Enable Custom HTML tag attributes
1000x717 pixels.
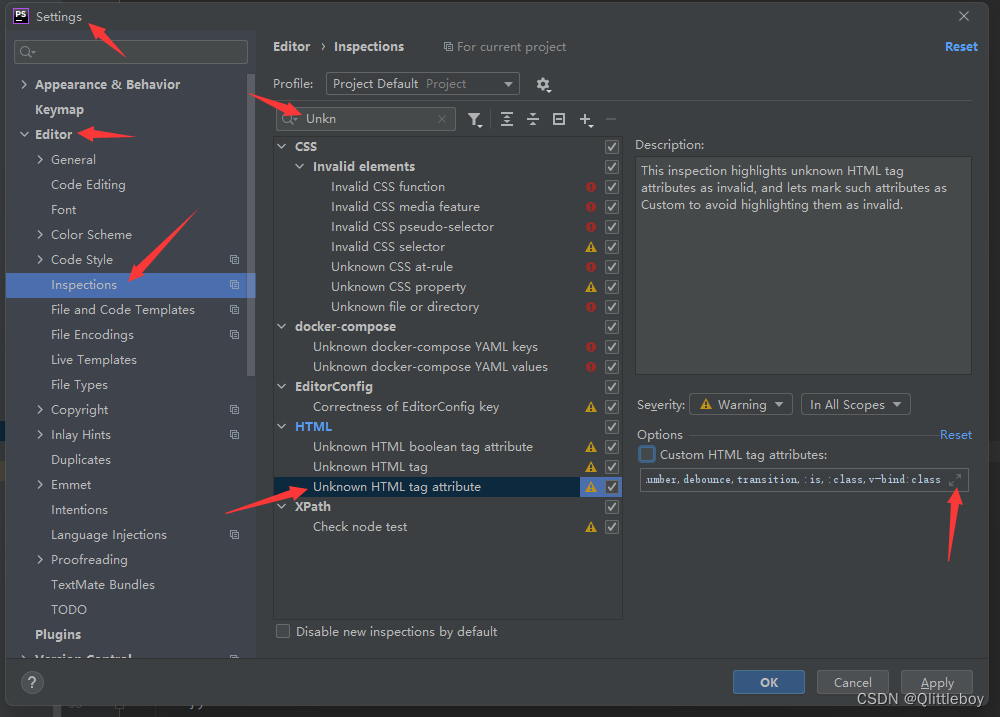(646, 453)
